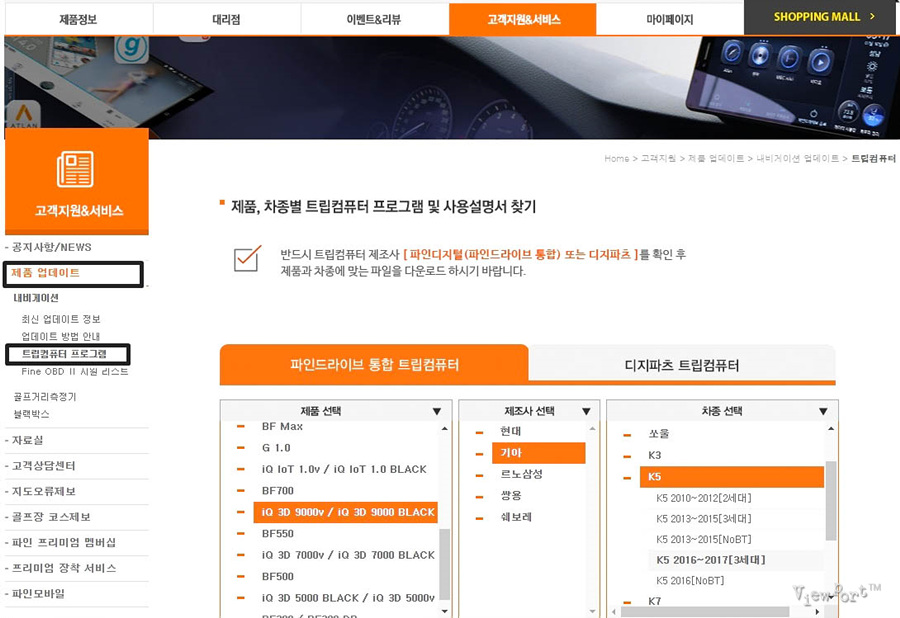Select BF500 in product list
Screen dimensions: 900x618
coord(277,576)
